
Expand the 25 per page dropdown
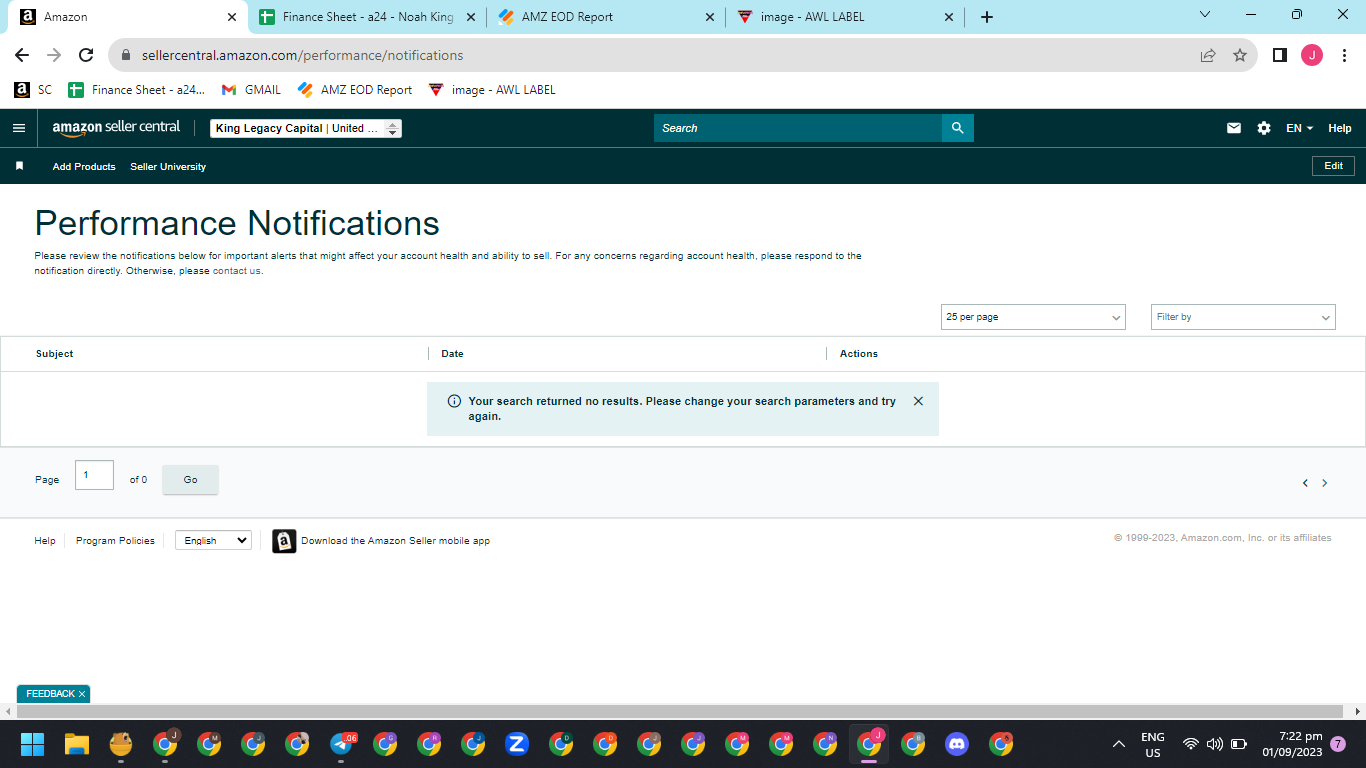point(1033,317)
